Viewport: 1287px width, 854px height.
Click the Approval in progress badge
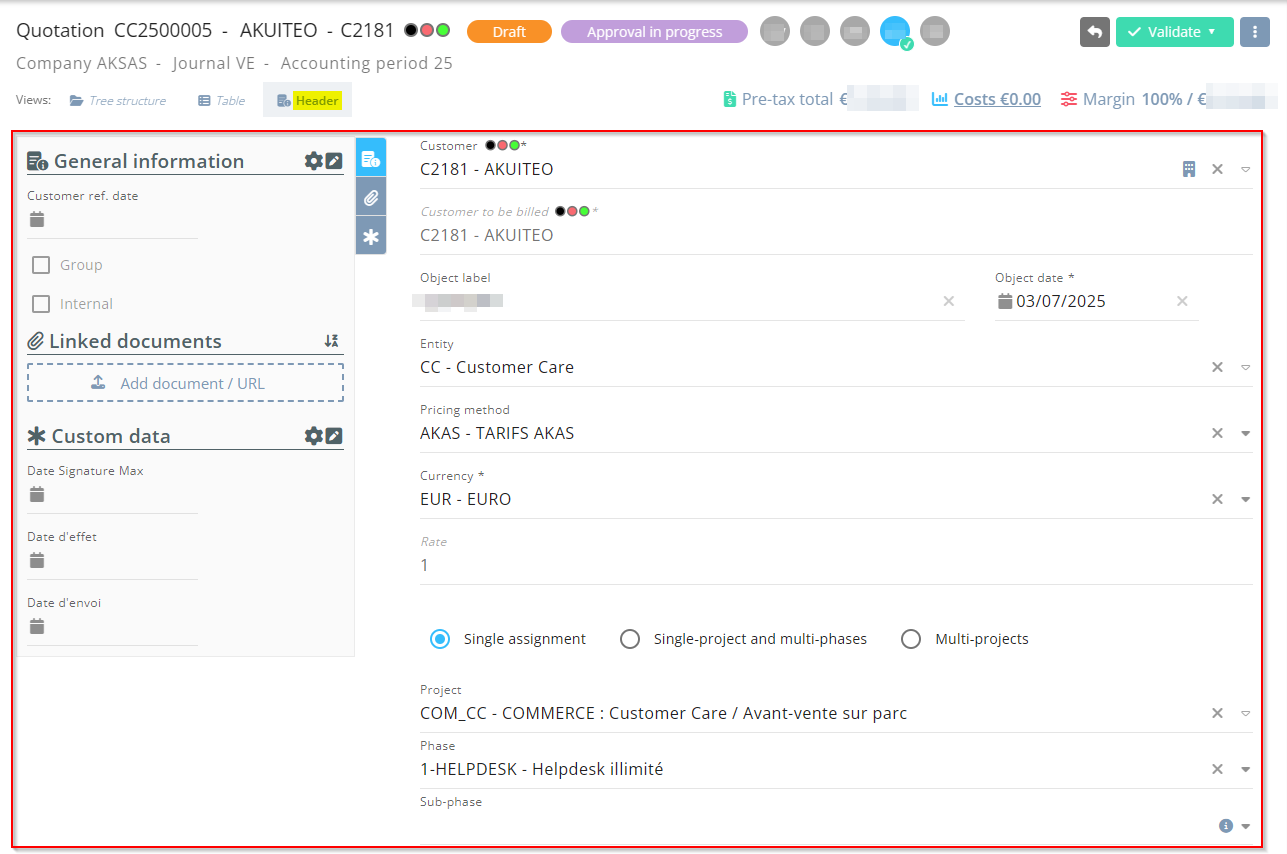[654, 32]
